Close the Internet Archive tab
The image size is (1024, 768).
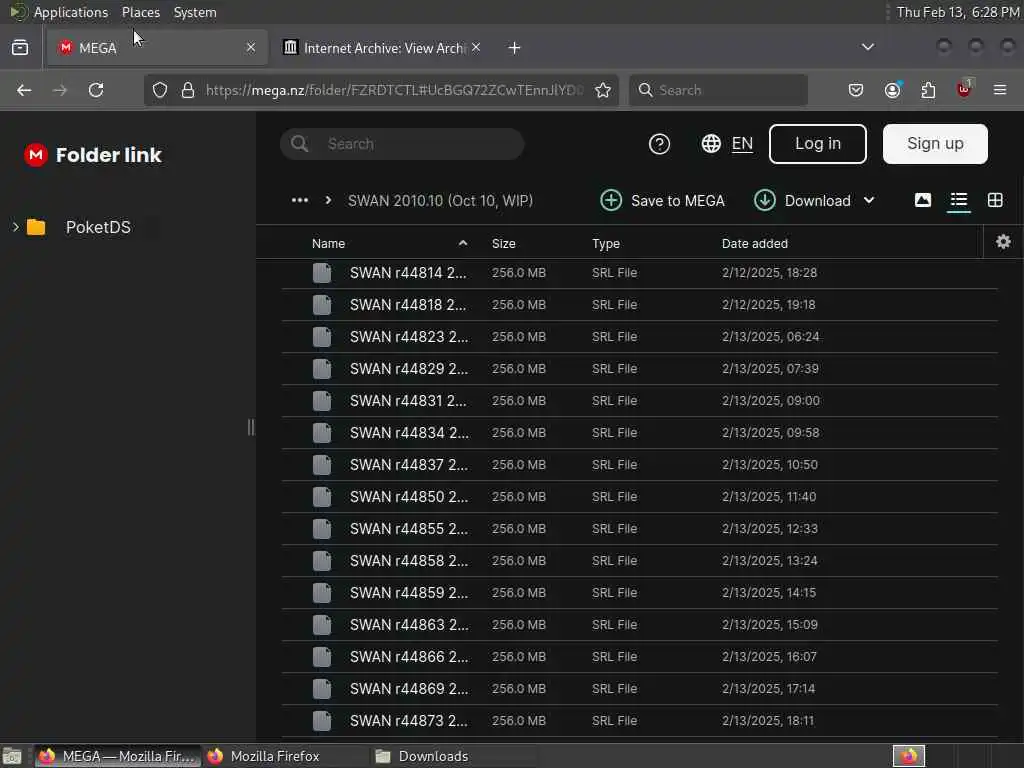click(x=476, y=47)
